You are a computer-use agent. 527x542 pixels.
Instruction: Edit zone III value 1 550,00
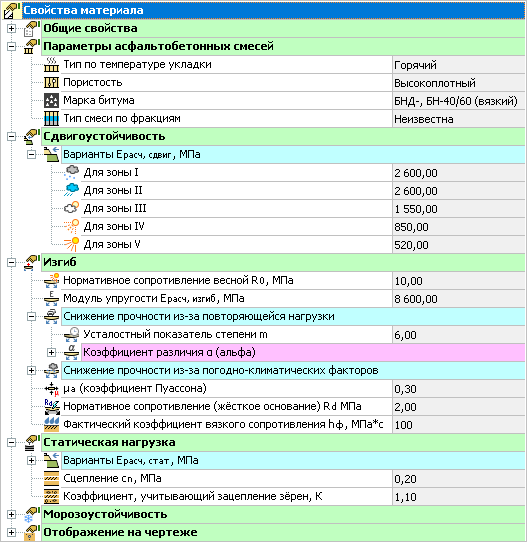(459, 208)
